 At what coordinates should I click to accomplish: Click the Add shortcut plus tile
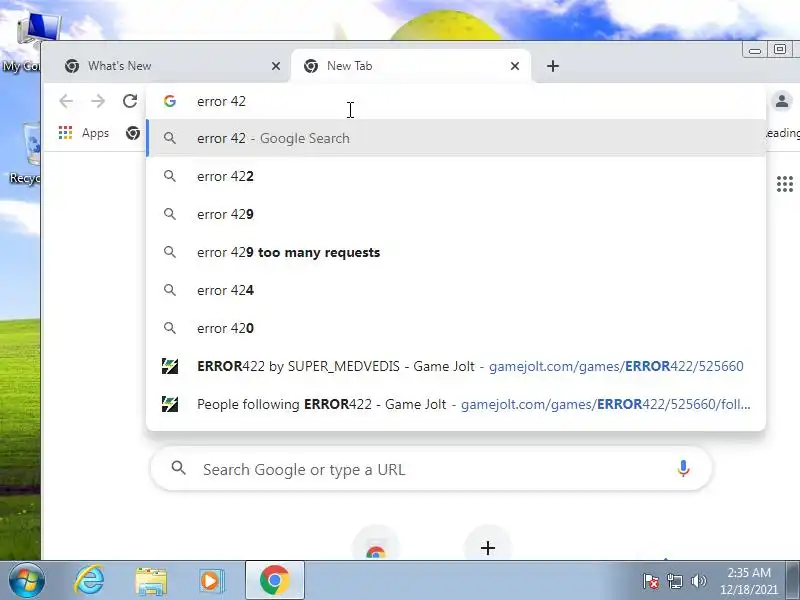click(488, 547)
